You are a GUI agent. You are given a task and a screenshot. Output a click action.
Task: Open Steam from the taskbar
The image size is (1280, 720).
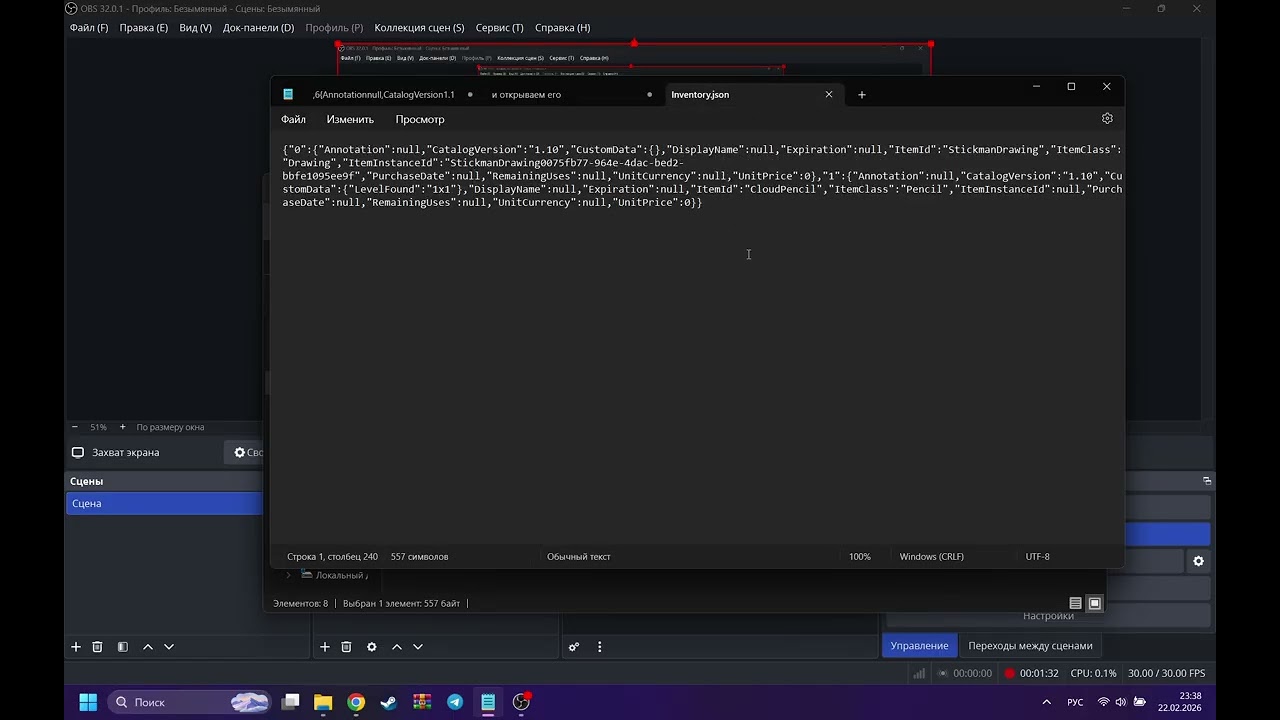coord(389,702)
